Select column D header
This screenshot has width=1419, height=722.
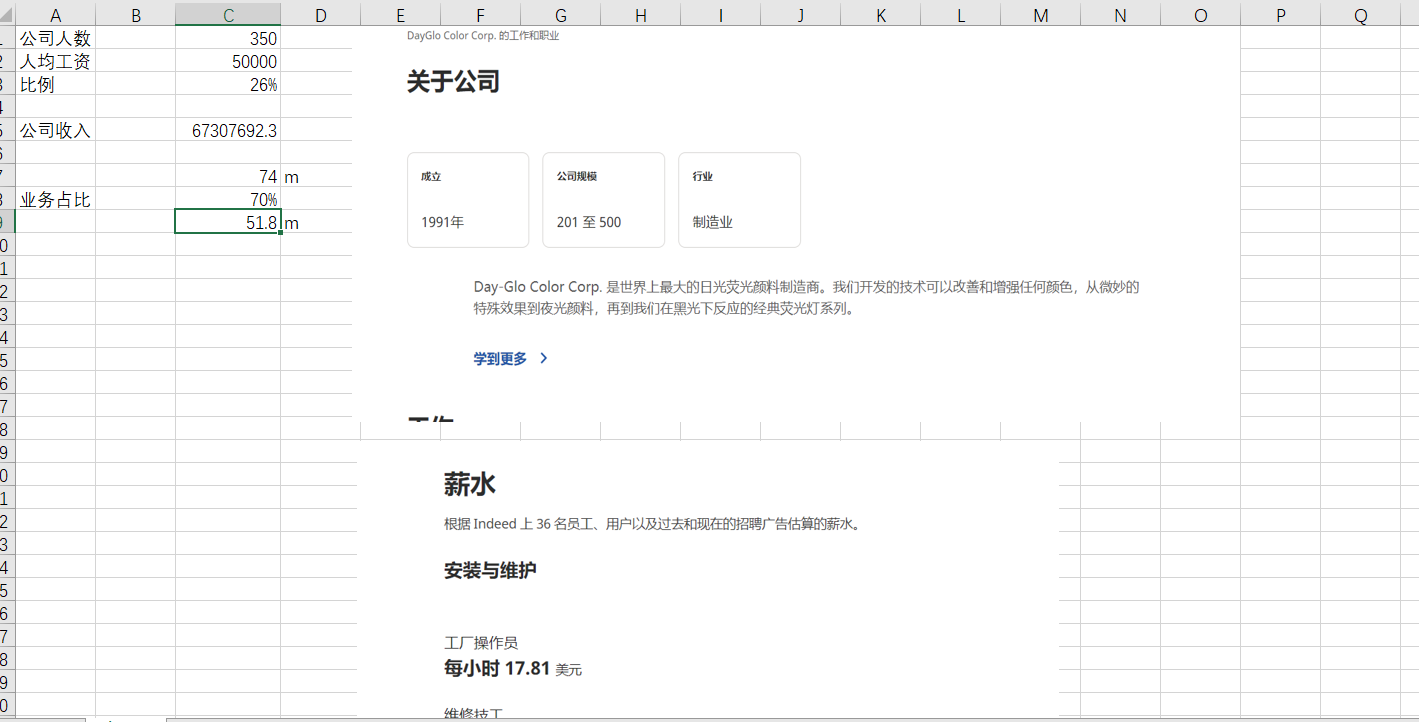[320, 14]
